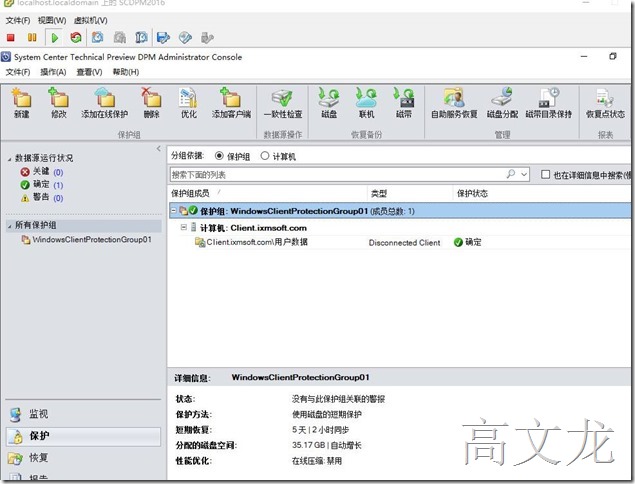Collapse the WindowsClientProtectionGroup01 group row
The height and width of the screenshot is (484, 635).
pos(174,211)
